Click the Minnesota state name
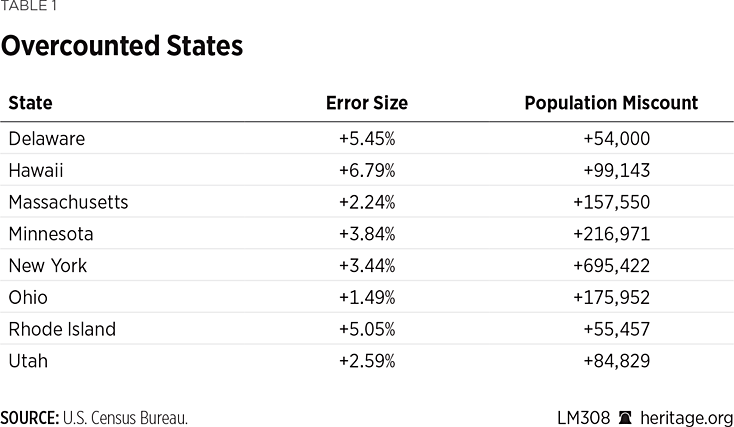This screenshot has height=427, width=734. pyautogui.click(x=51, y=234)
